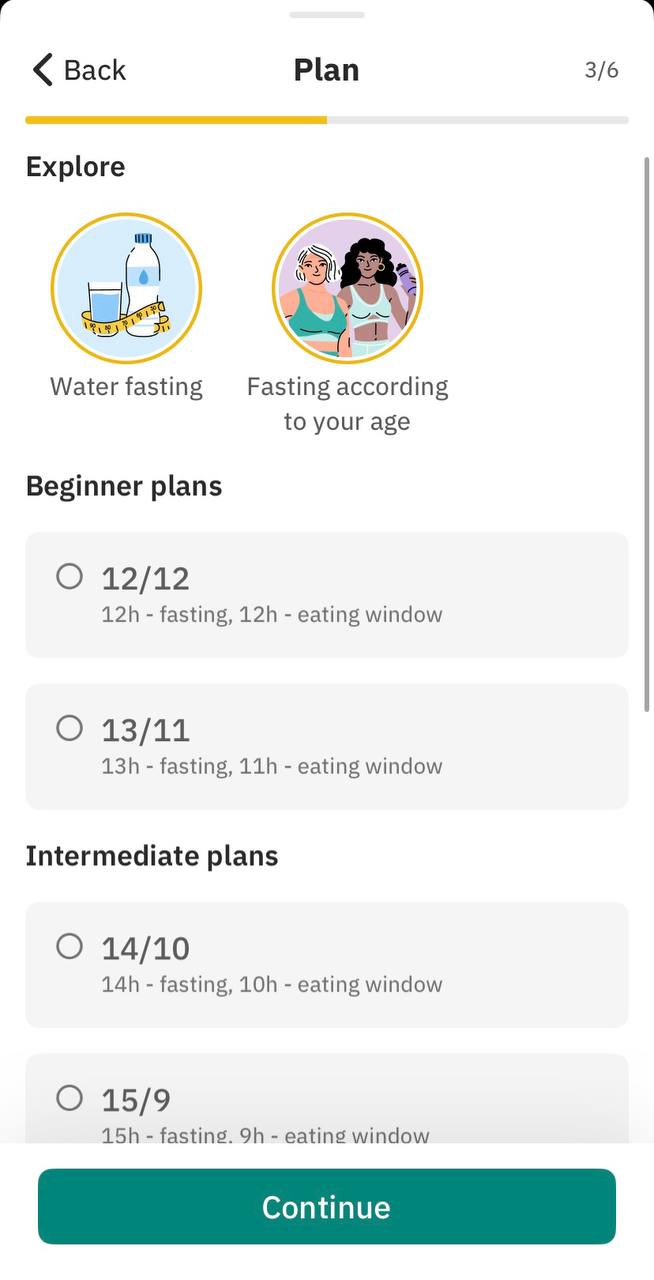Image resolution: width=654 pixels, height=1280 pixels.
Task: Tap the Intermediate plans section heading
Action: pyautogui.click(x=152, y=856)
